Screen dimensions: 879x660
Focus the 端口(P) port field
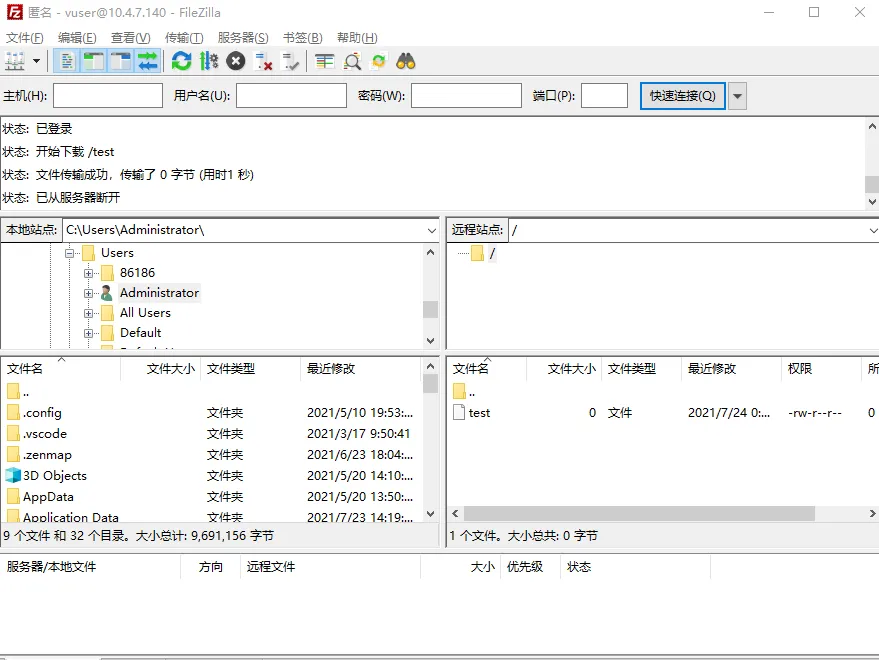(x=604, y=95)
